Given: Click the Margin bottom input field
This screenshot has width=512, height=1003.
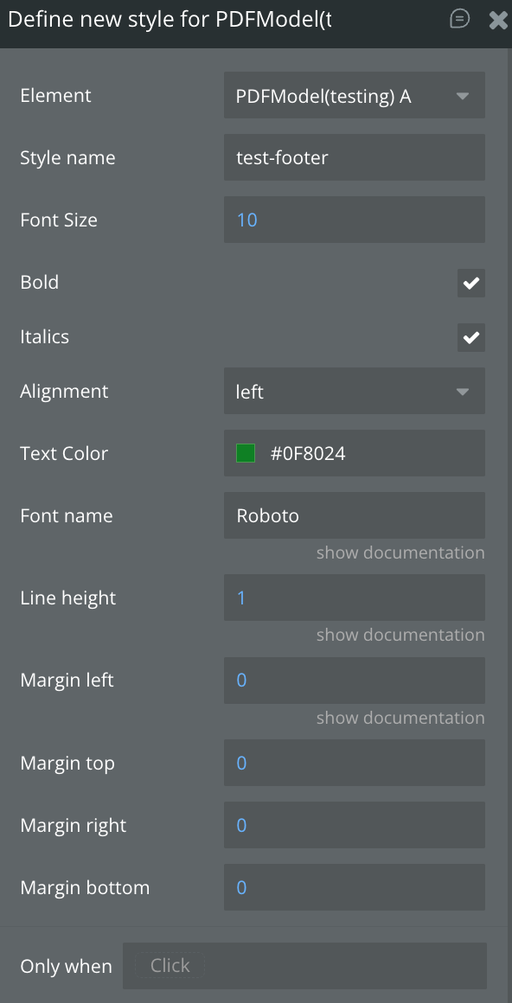Looking at the screenshot, I should click(355, 887).
